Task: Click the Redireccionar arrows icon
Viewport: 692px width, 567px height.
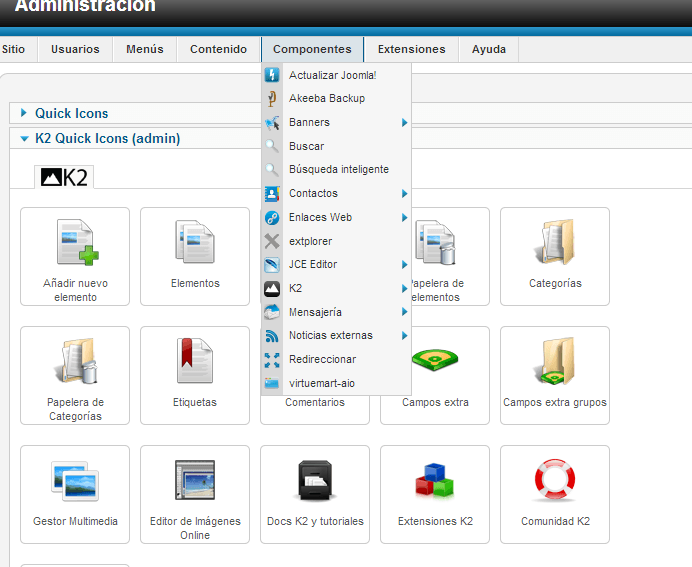Action: point(272,360)
